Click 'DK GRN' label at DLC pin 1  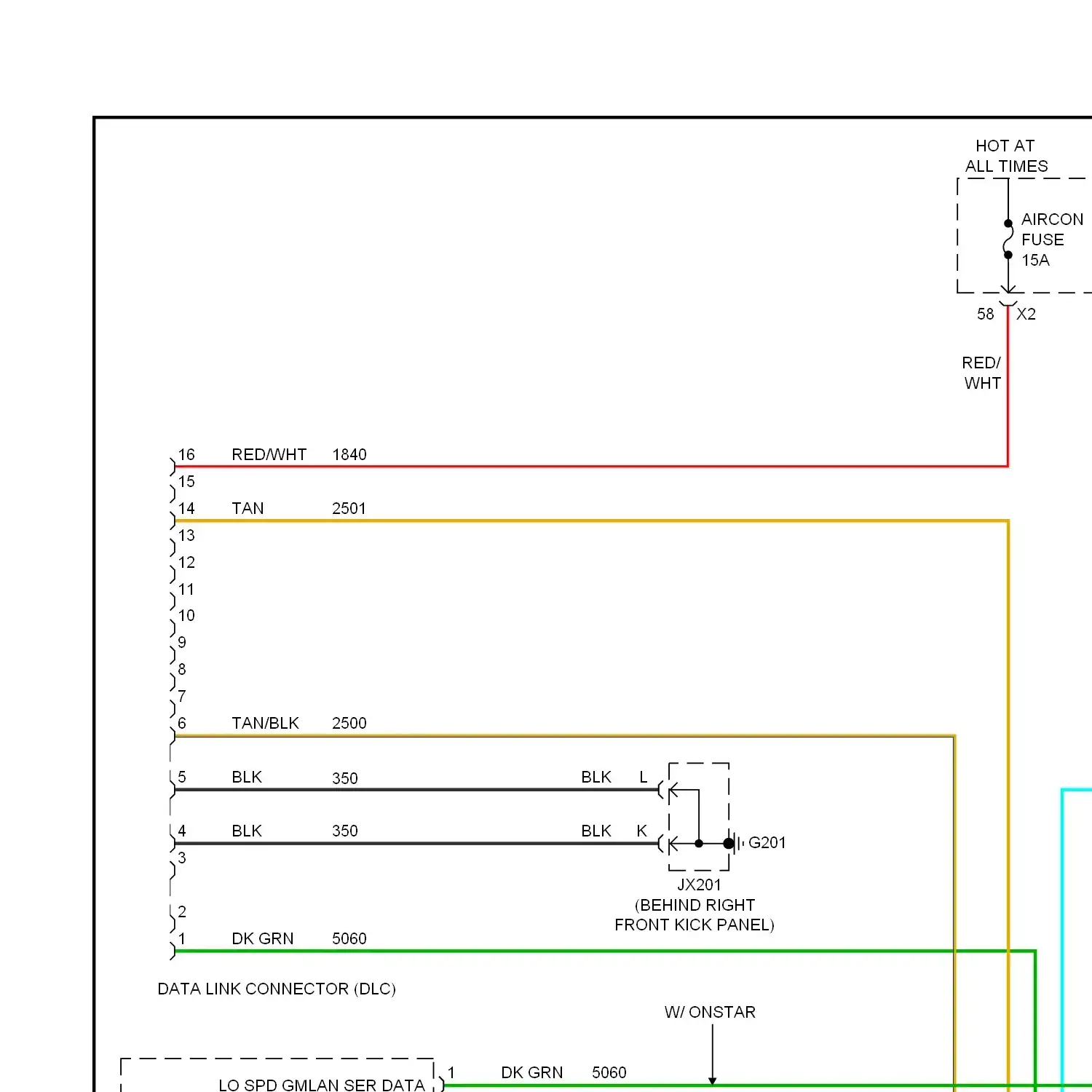click(263, 938)
